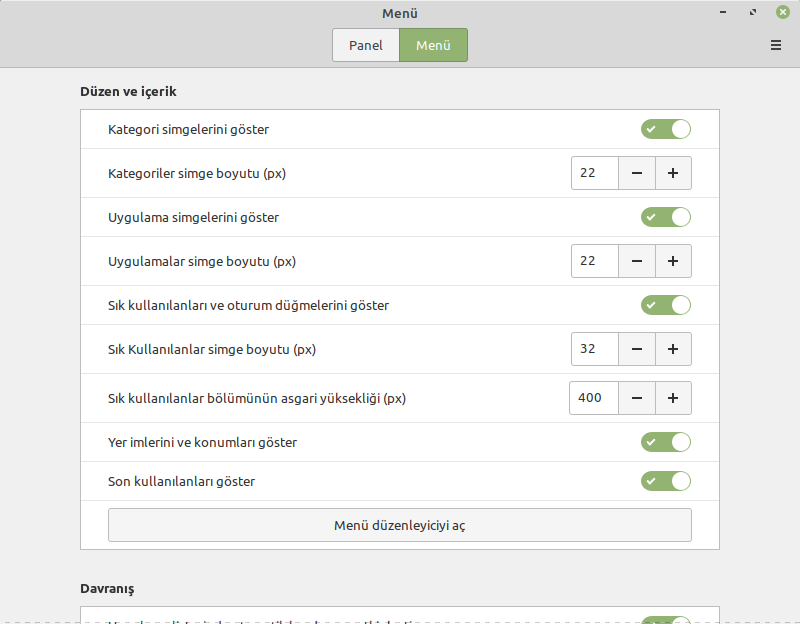Increase Kategoriler simge boyutu value
The image size is (800, 624).
point(673,173)
